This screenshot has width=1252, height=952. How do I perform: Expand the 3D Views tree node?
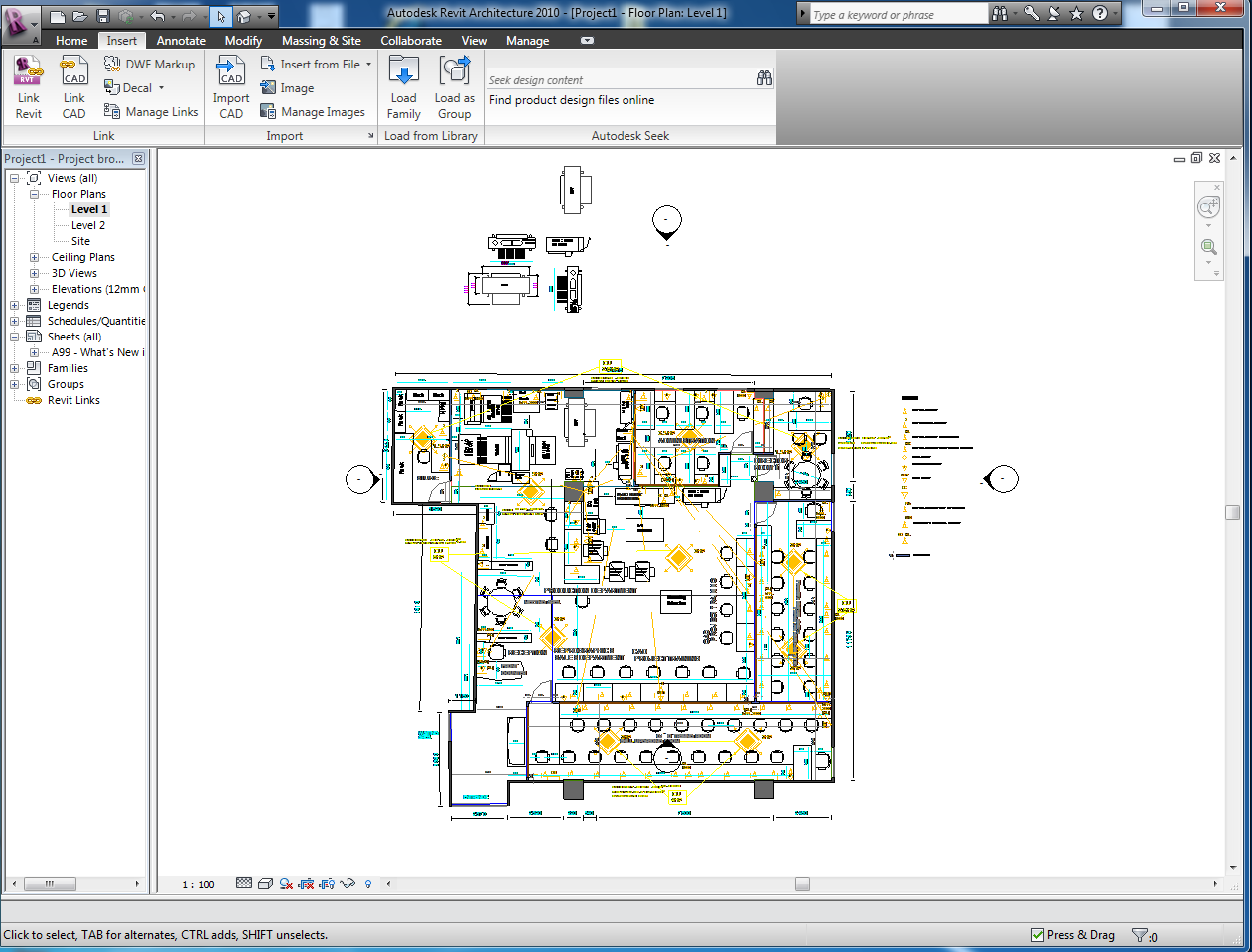(x=34, y=273)
